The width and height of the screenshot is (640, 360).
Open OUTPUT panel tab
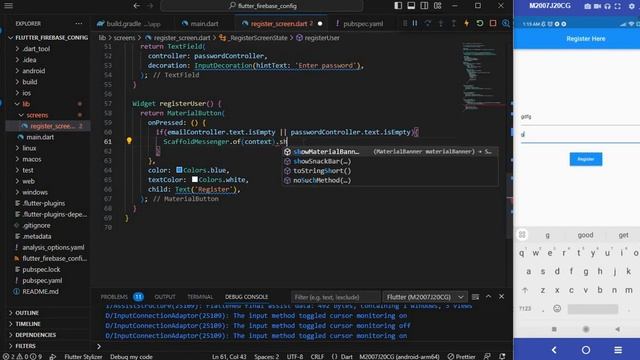point(165,297)
